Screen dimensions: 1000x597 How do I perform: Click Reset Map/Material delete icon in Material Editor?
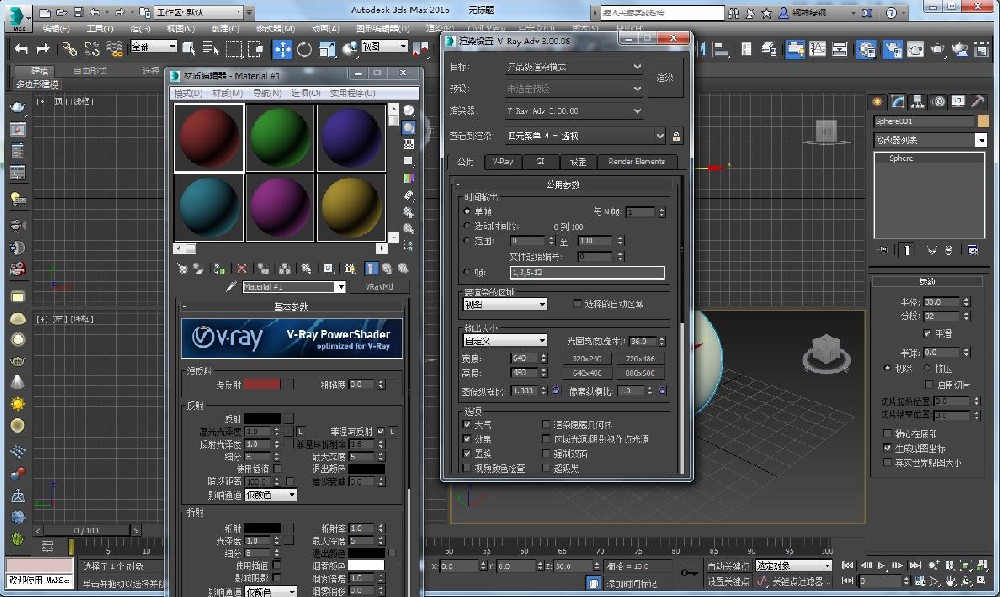242,269
